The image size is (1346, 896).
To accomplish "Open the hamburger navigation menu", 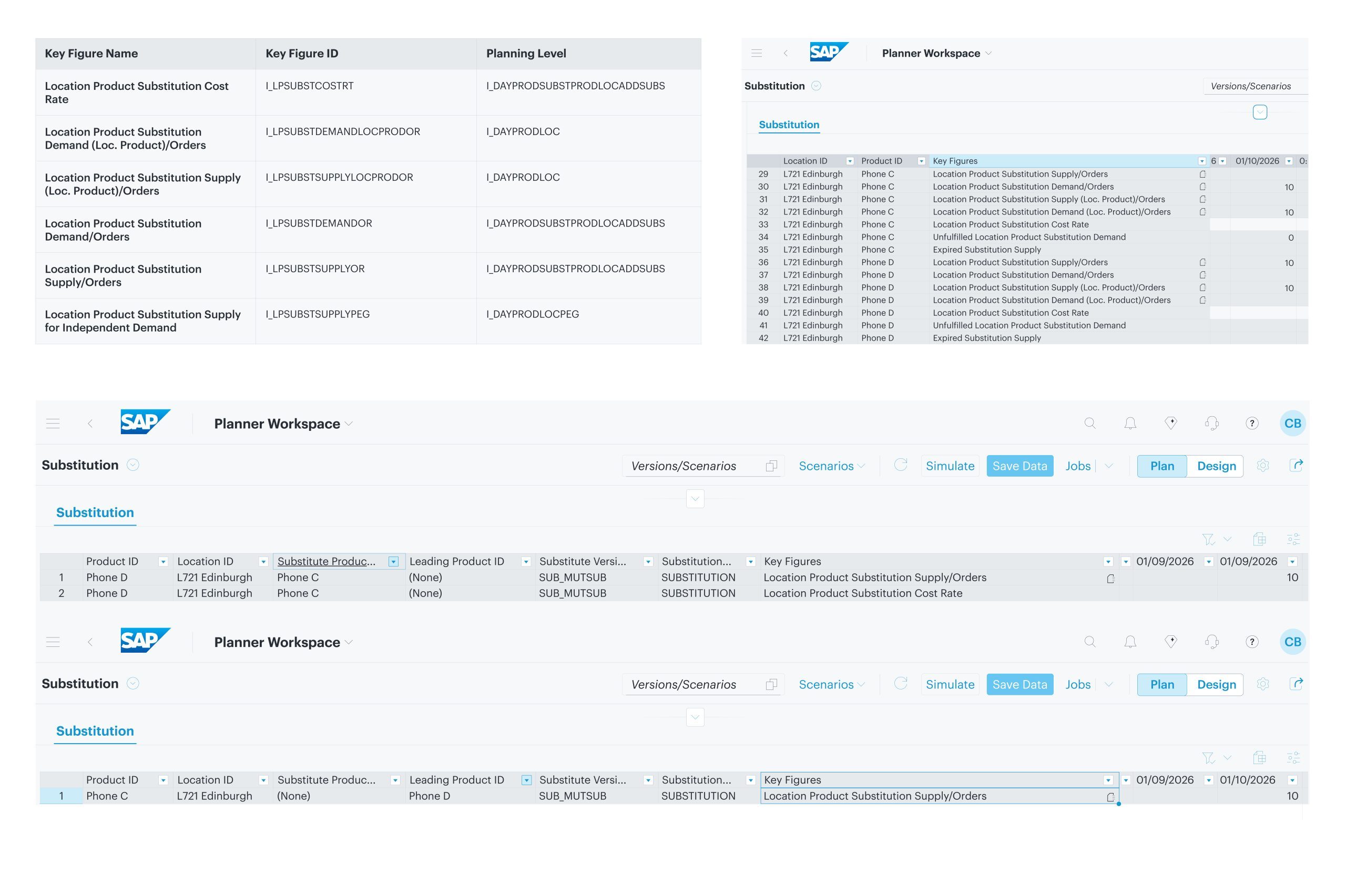I will click(53, 423).
